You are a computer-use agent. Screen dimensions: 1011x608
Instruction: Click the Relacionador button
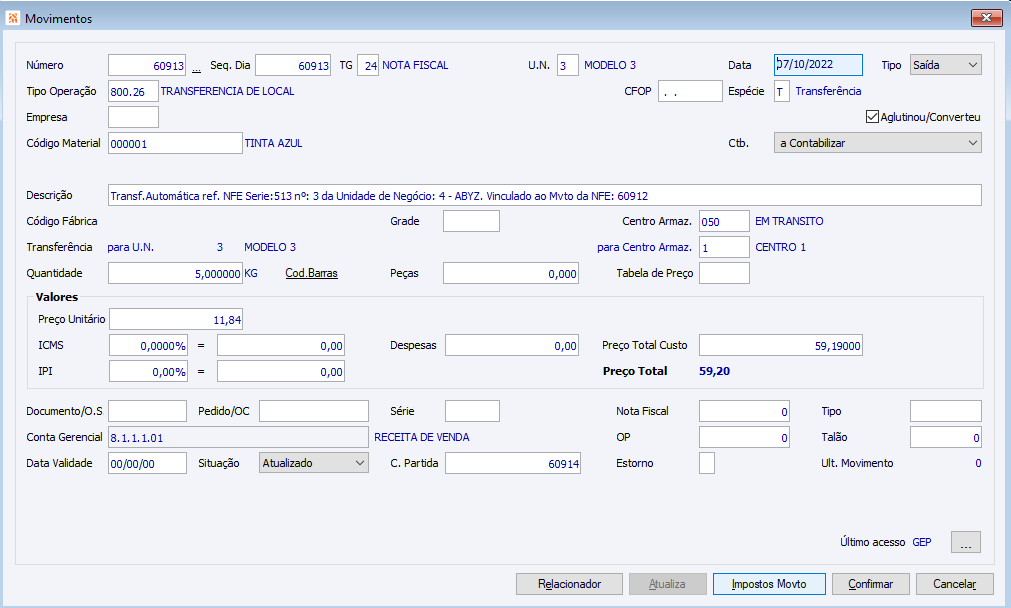pyautogui.click(x=569, y=584)
